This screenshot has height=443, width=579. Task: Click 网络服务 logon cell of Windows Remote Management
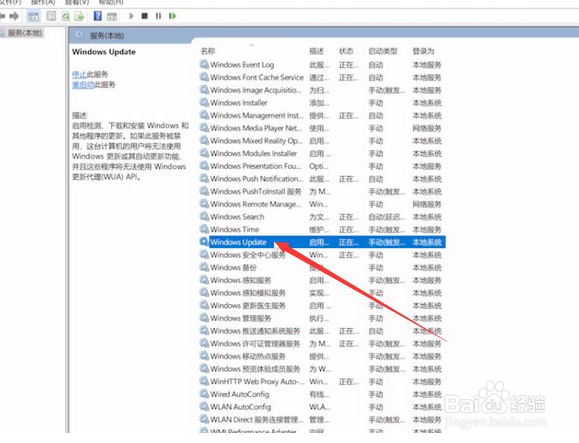point(427,204)
